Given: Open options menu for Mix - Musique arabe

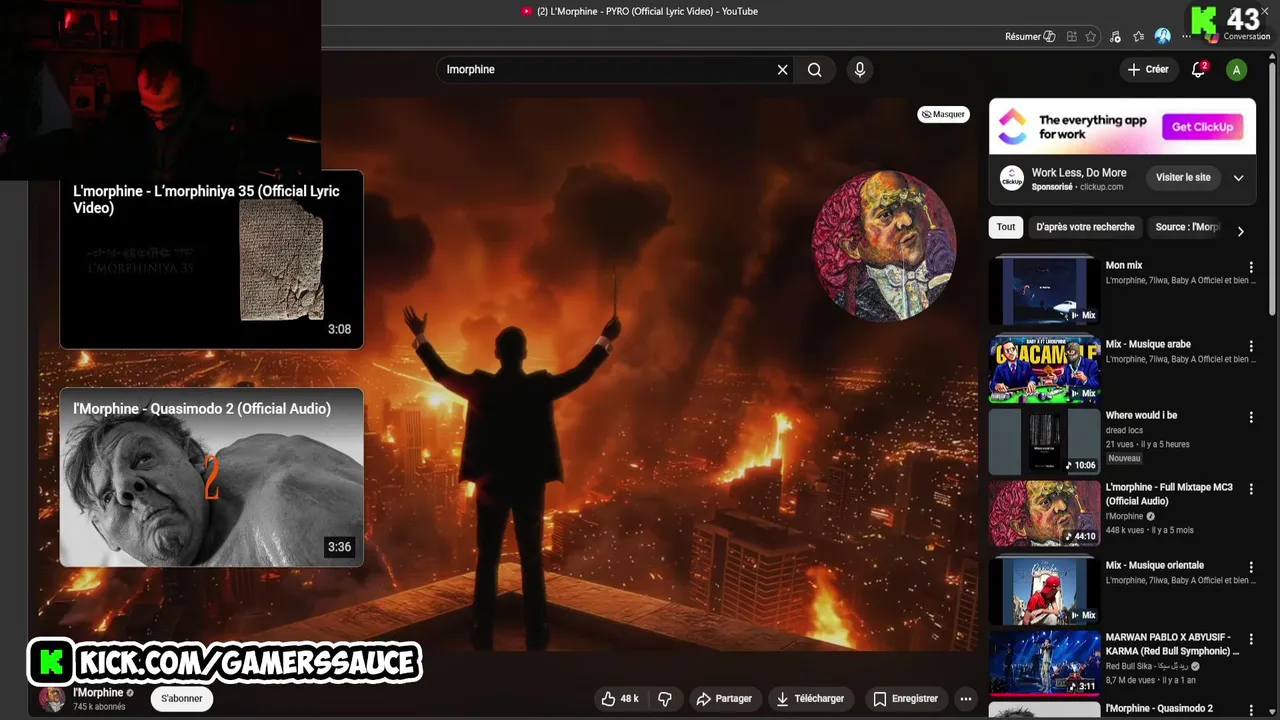Looking at the screenshot, I should (x=1250, y=347).
